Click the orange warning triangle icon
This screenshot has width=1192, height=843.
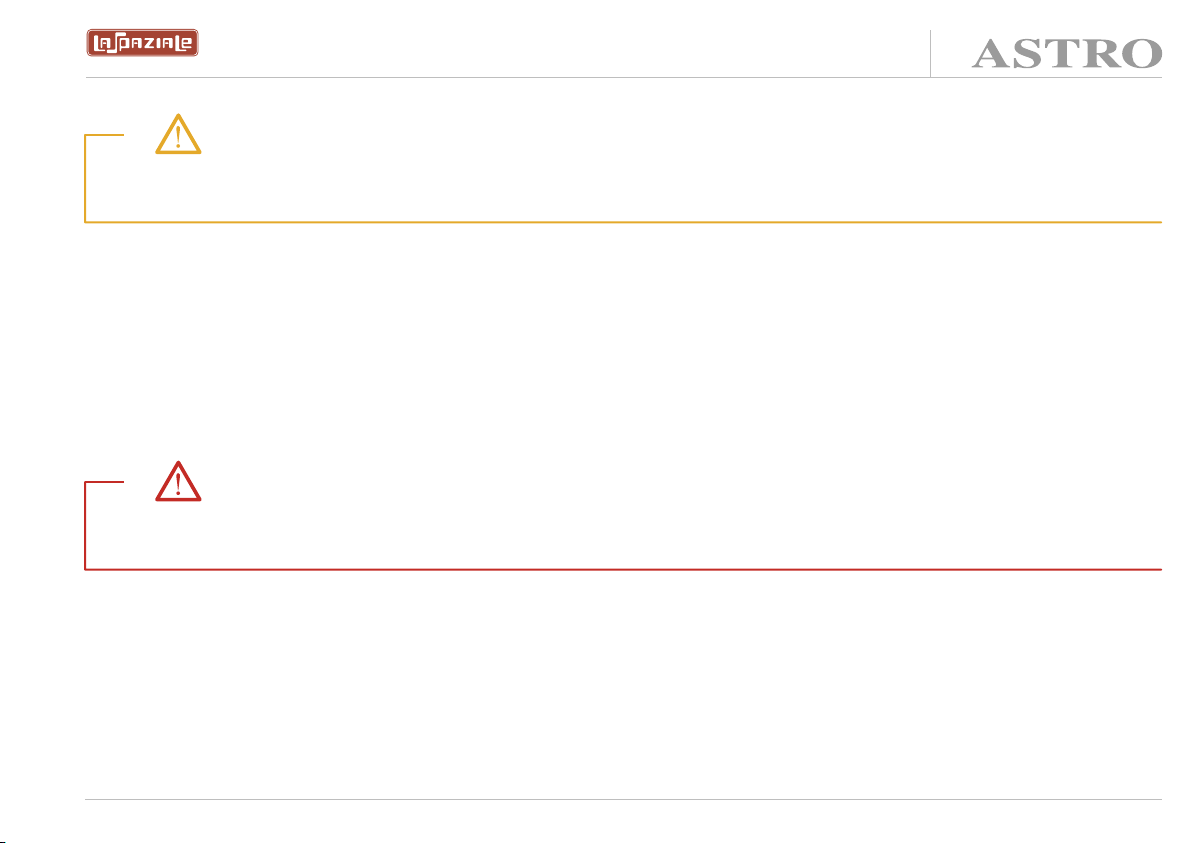[178, 135]
